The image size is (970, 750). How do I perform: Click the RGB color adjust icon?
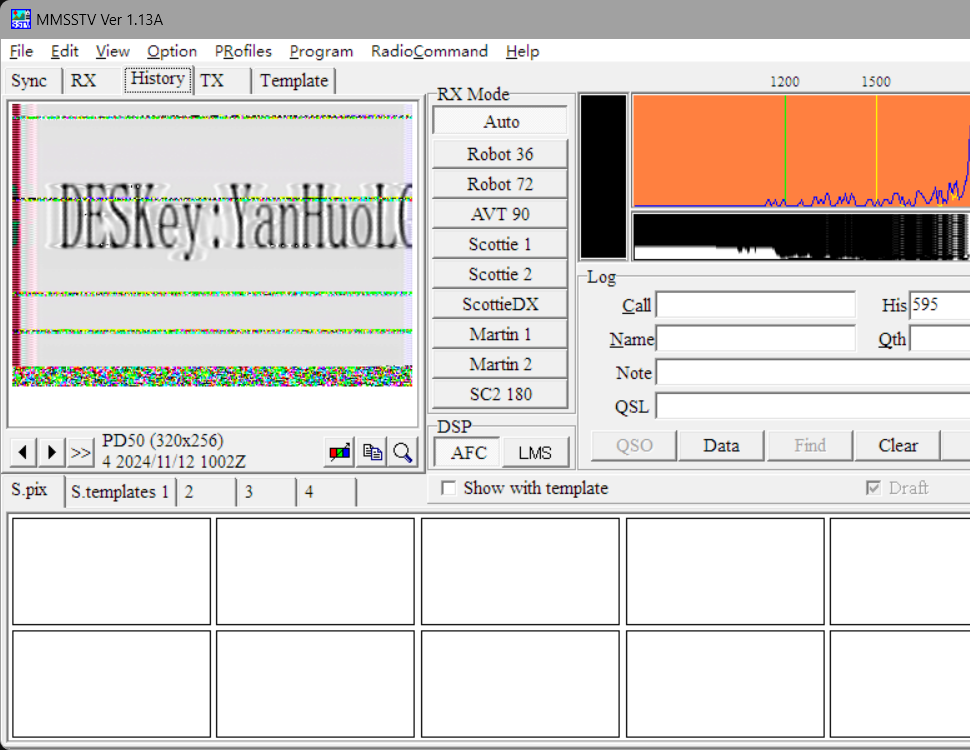click(x=340, y=452)
